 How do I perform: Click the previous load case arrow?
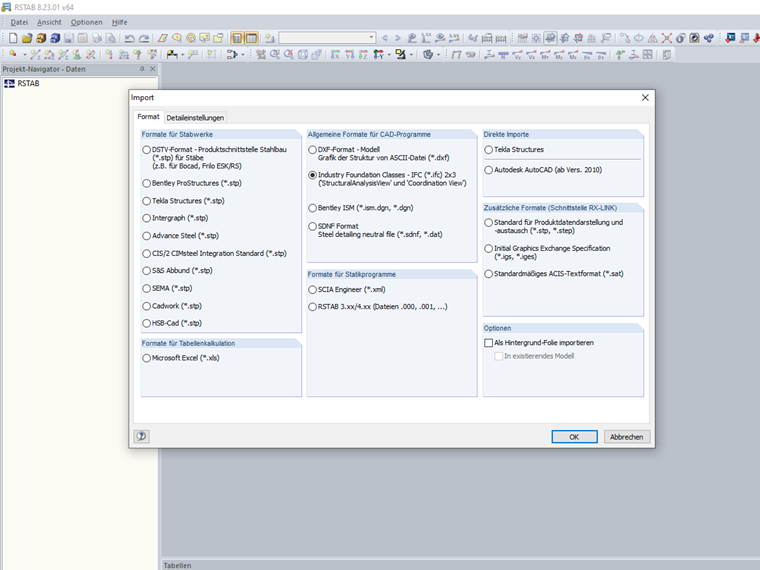click(x=385, y=38)
